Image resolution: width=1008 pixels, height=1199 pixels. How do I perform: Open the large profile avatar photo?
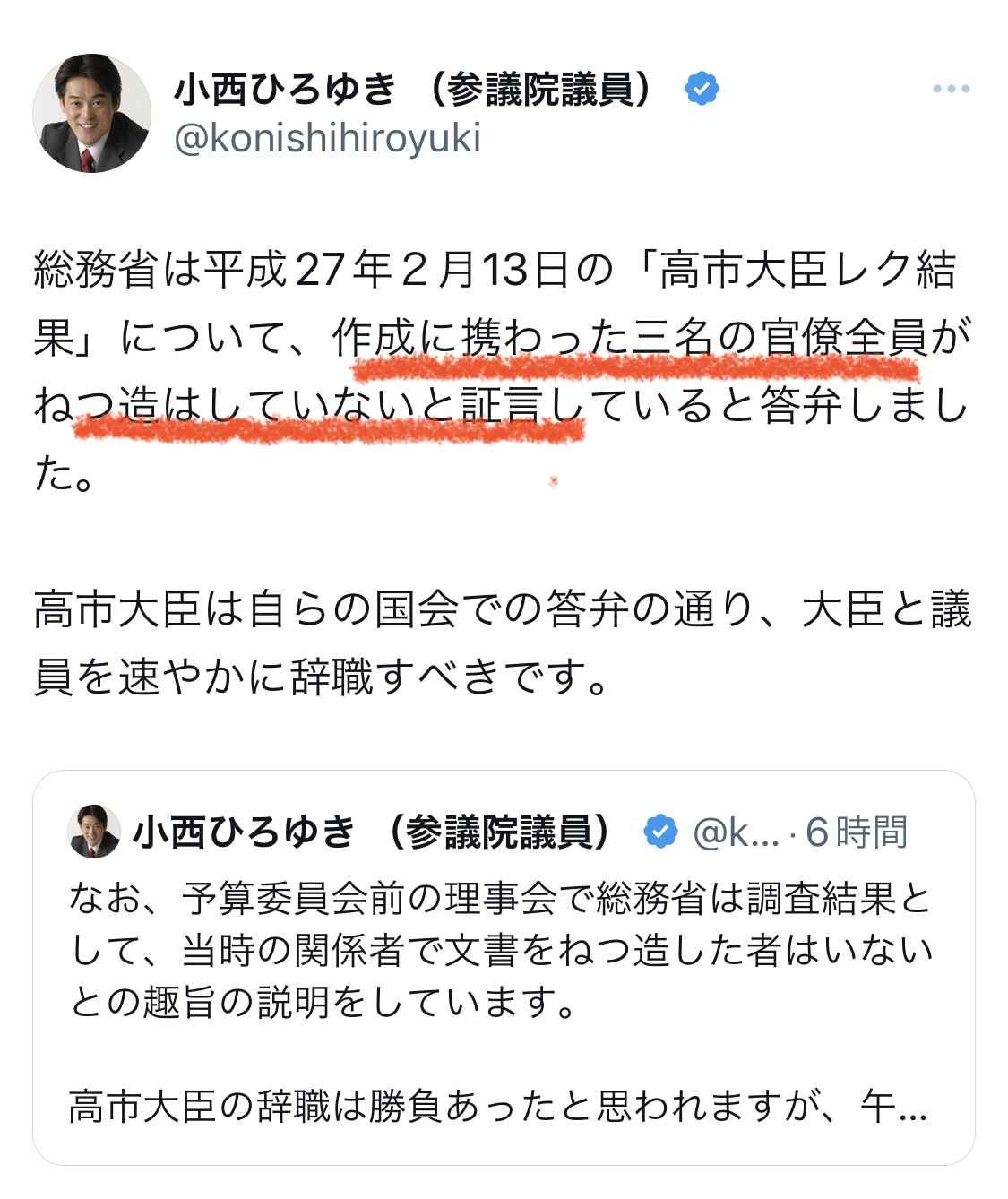(x=92, y=113)
